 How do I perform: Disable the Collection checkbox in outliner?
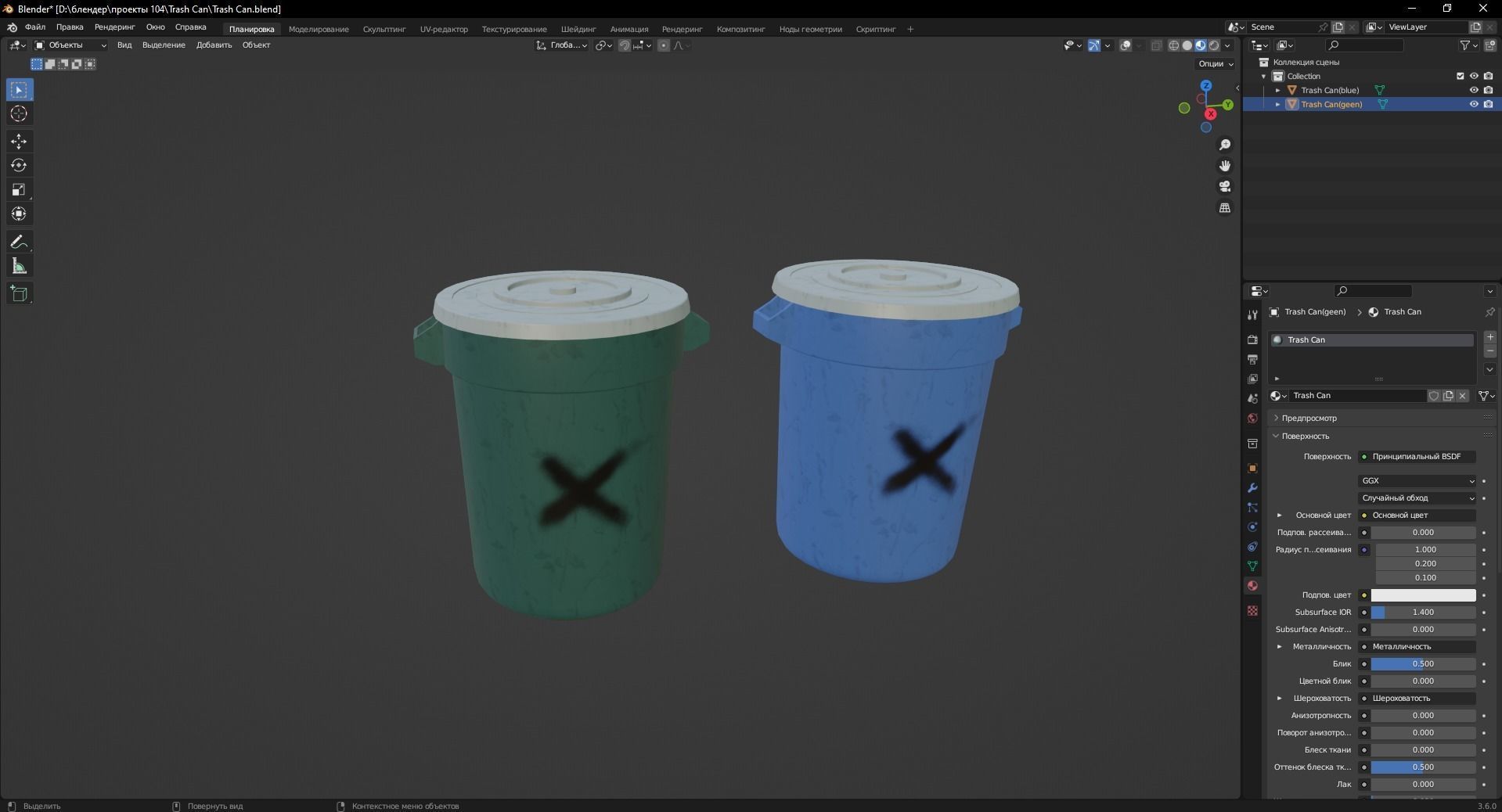1460,76
